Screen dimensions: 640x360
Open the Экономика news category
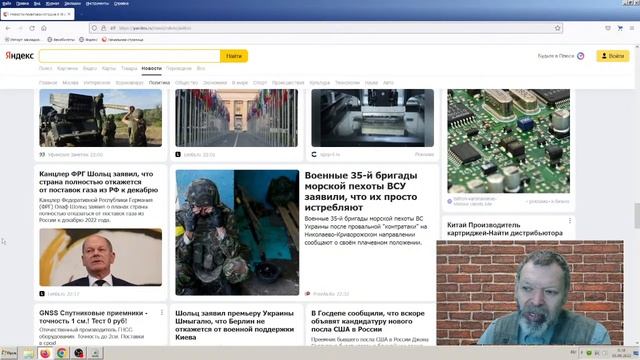(x=215, y=82)
